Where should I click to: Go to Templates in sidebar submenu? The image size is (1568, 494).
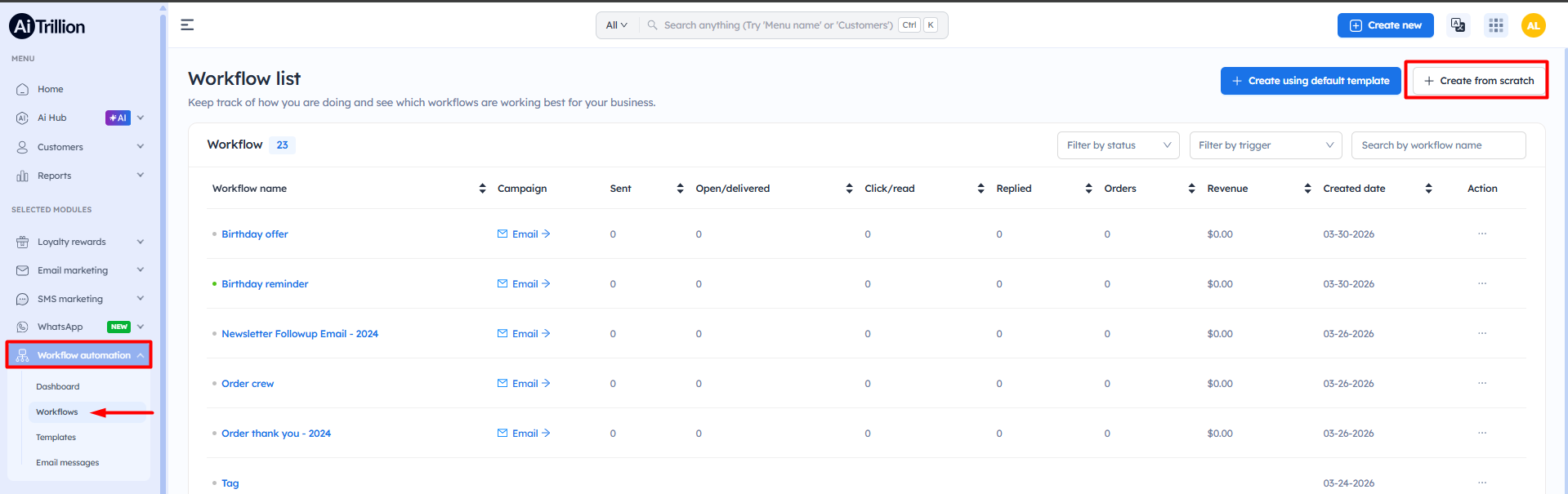(x=56, y=438)
